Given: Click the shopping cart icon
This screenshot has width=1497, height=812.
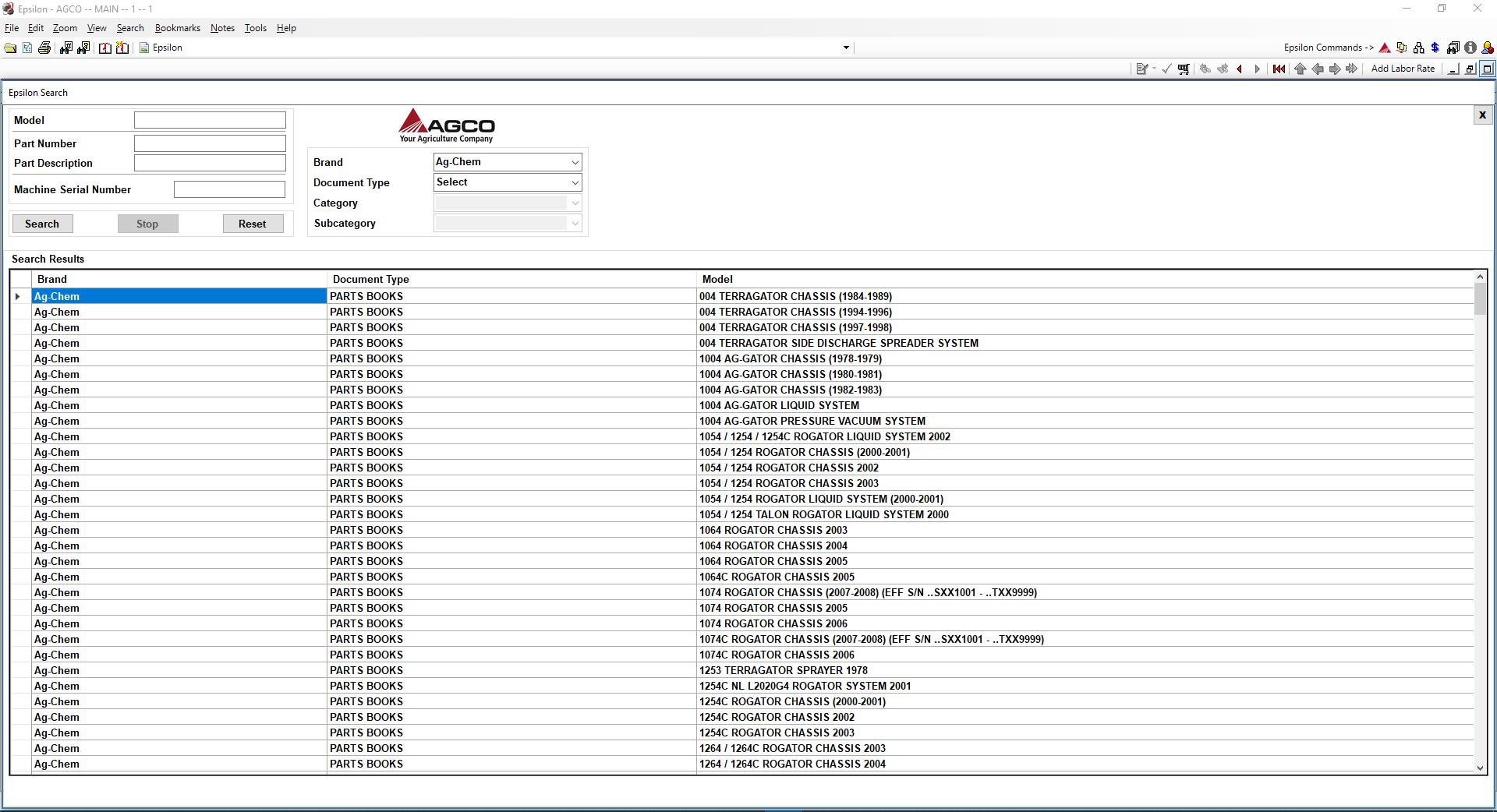Looking at the screenshot, I should click(x=1184, y=69).
